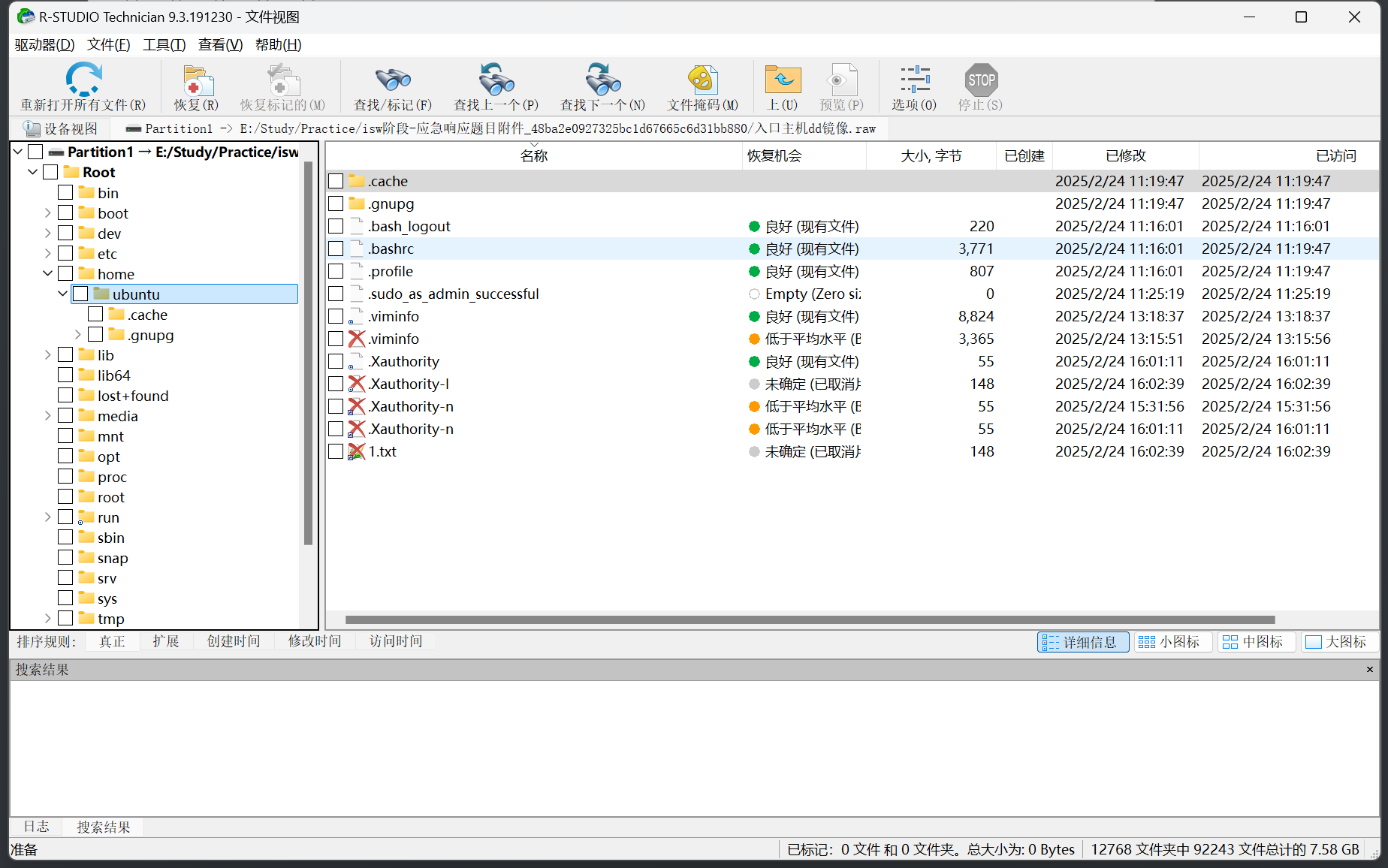Sort by 访问时间 (access time)
The image size is (1388, 868).
[396, 641]
